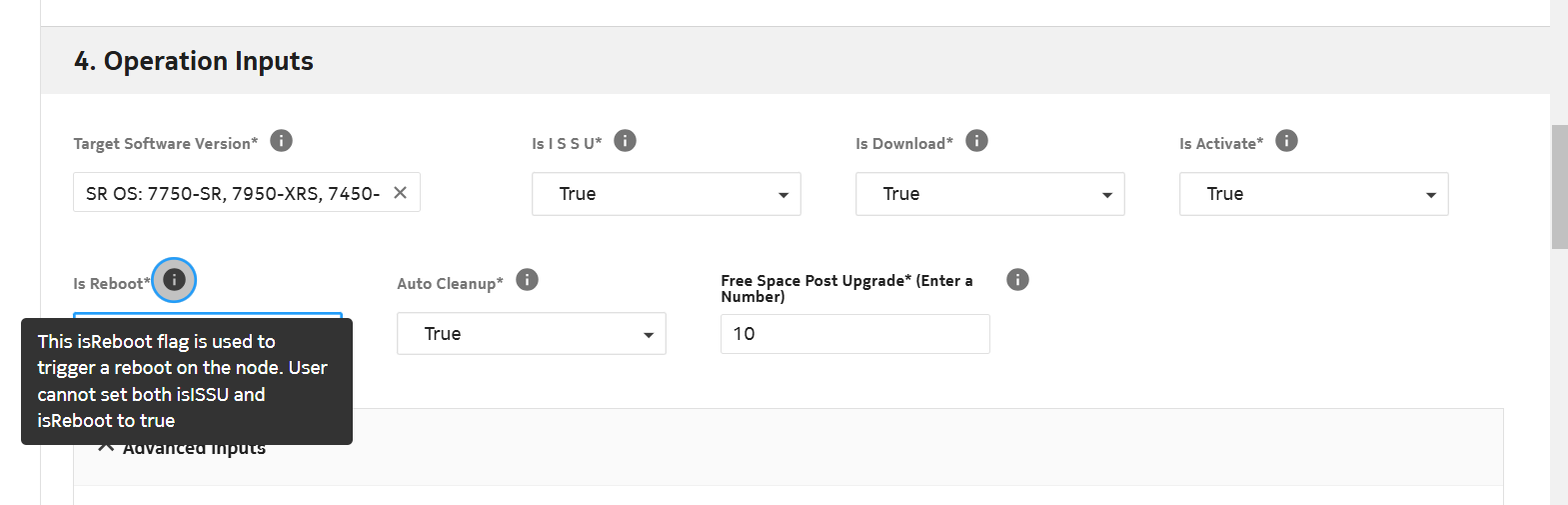Click Free Space Post Upgrade info icon

click(1017, 280)
